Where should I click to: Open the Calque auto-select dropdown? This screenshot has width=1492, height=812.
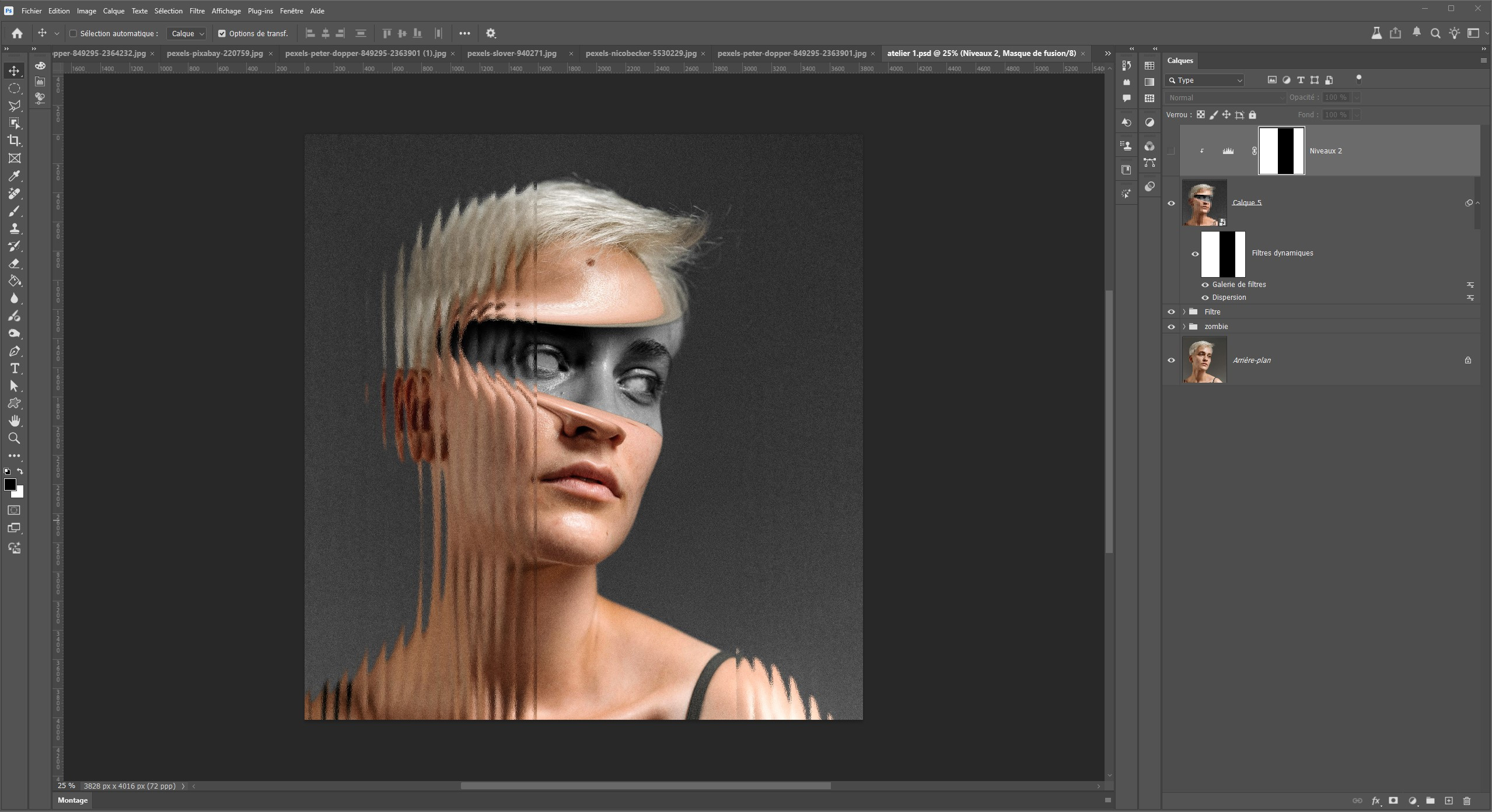click(x=187, y=33)
